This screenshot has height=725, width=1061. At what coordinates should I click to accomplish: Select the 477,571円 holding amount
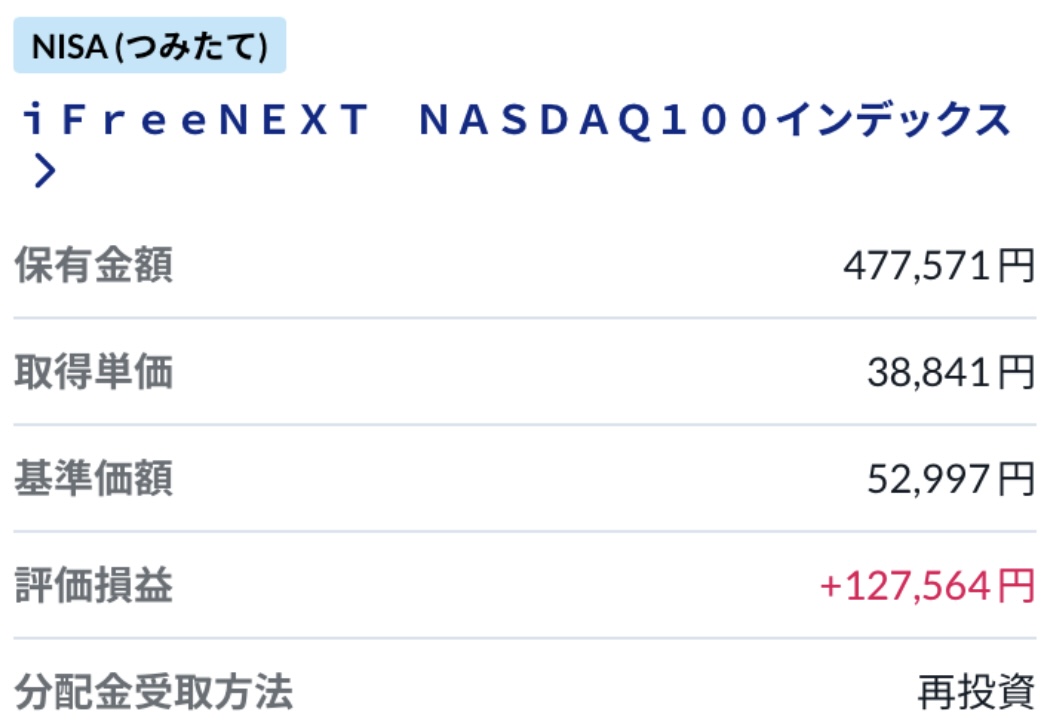[939, 265]
